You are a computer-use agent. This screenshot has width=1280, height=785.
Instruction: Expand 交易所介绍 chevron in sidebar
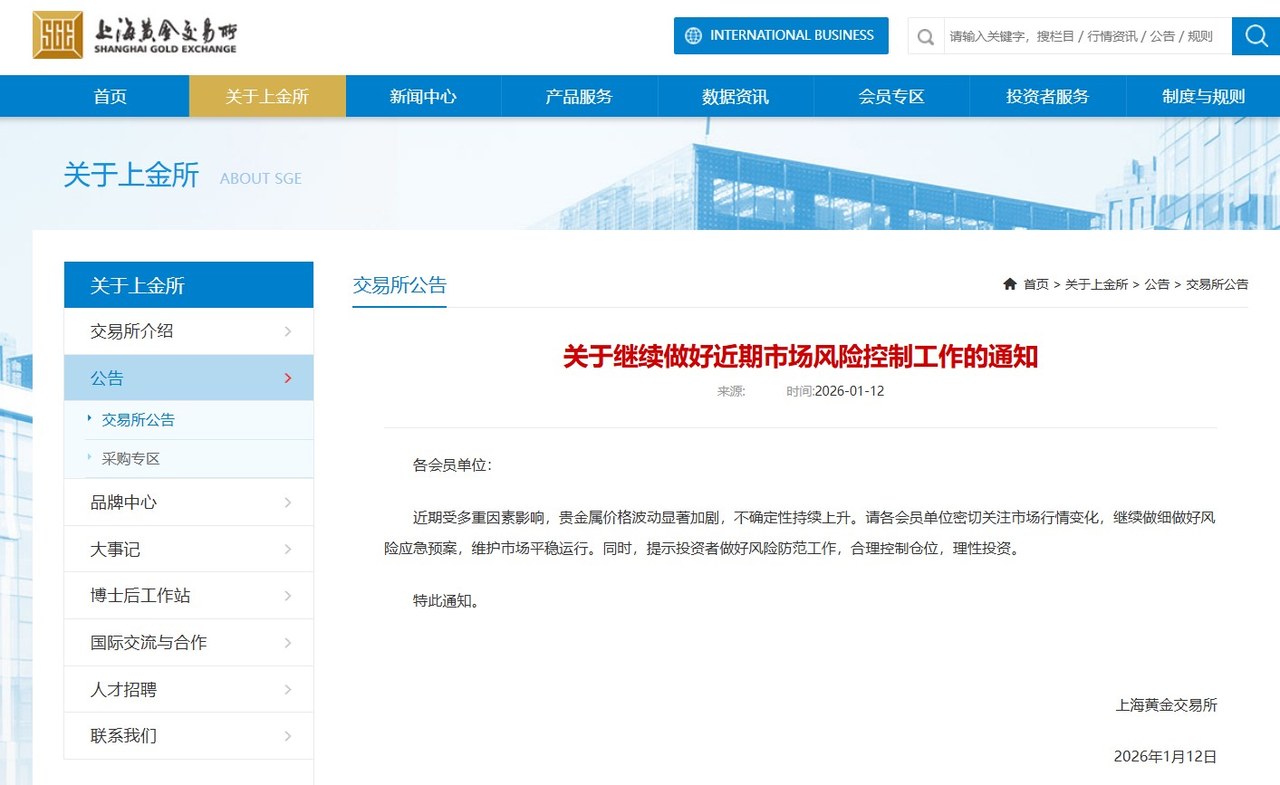(288, 332)
